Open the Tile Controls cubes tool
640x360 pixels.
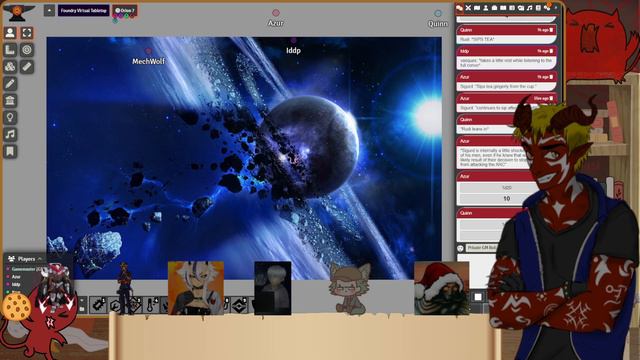(10, 67)
